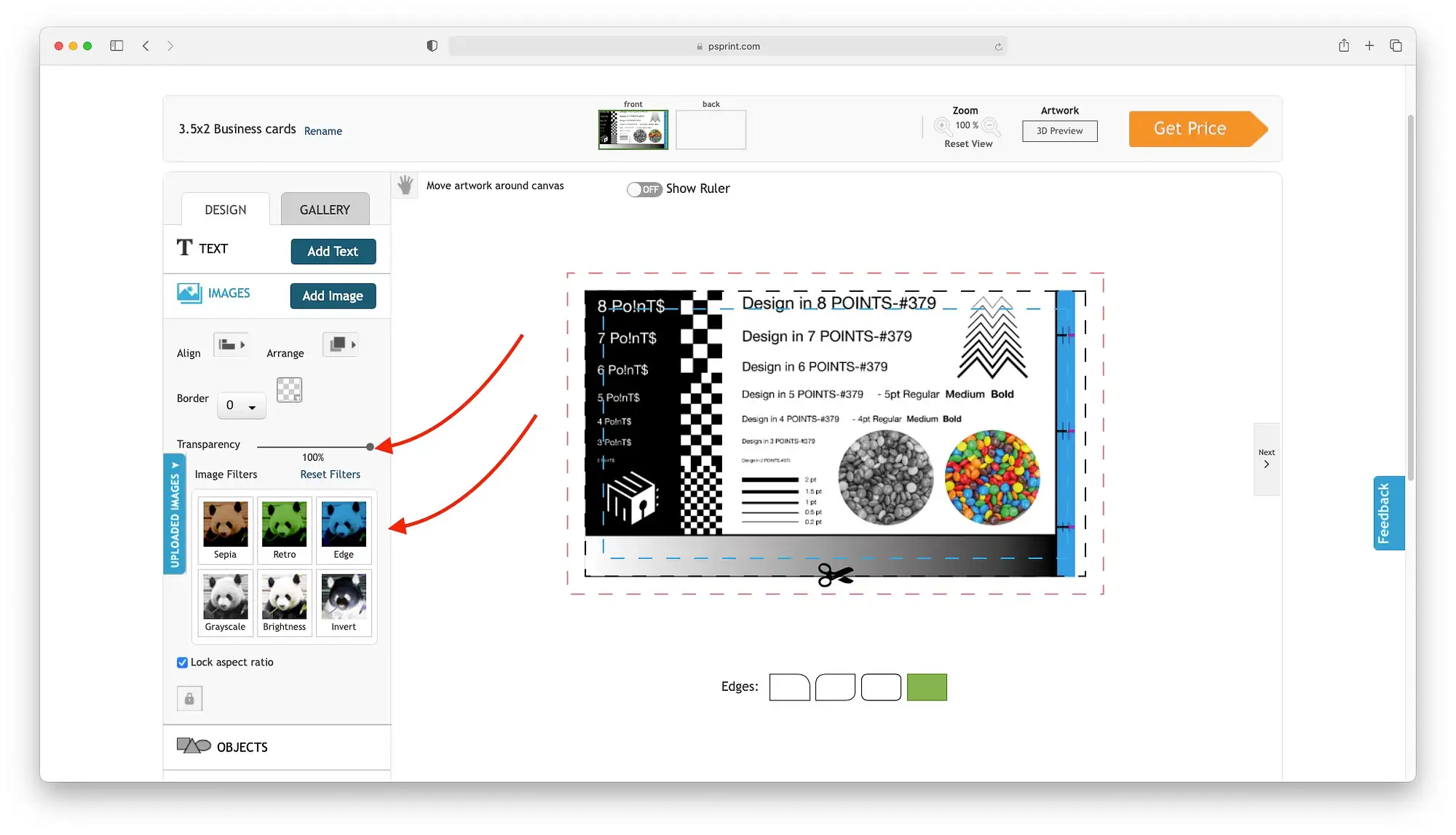Viewport: 1456px width, 835px height.
Task: Select the Border checkerboard pattern icon
Action: (x=289, y=390)
